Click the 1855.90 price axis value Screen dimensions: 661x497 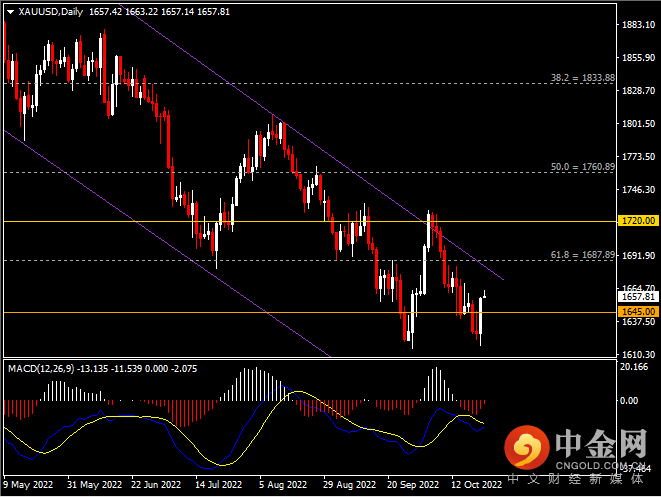(x=639, y=58)
